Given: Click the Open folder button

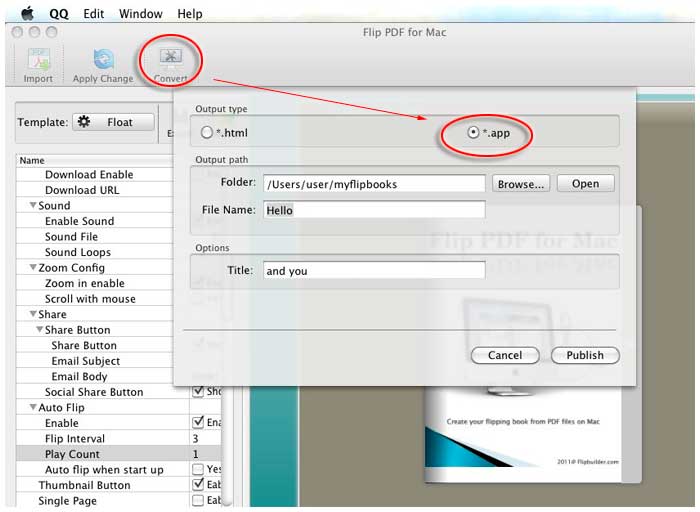Looking at the screenshot, I should pos(586,183).
